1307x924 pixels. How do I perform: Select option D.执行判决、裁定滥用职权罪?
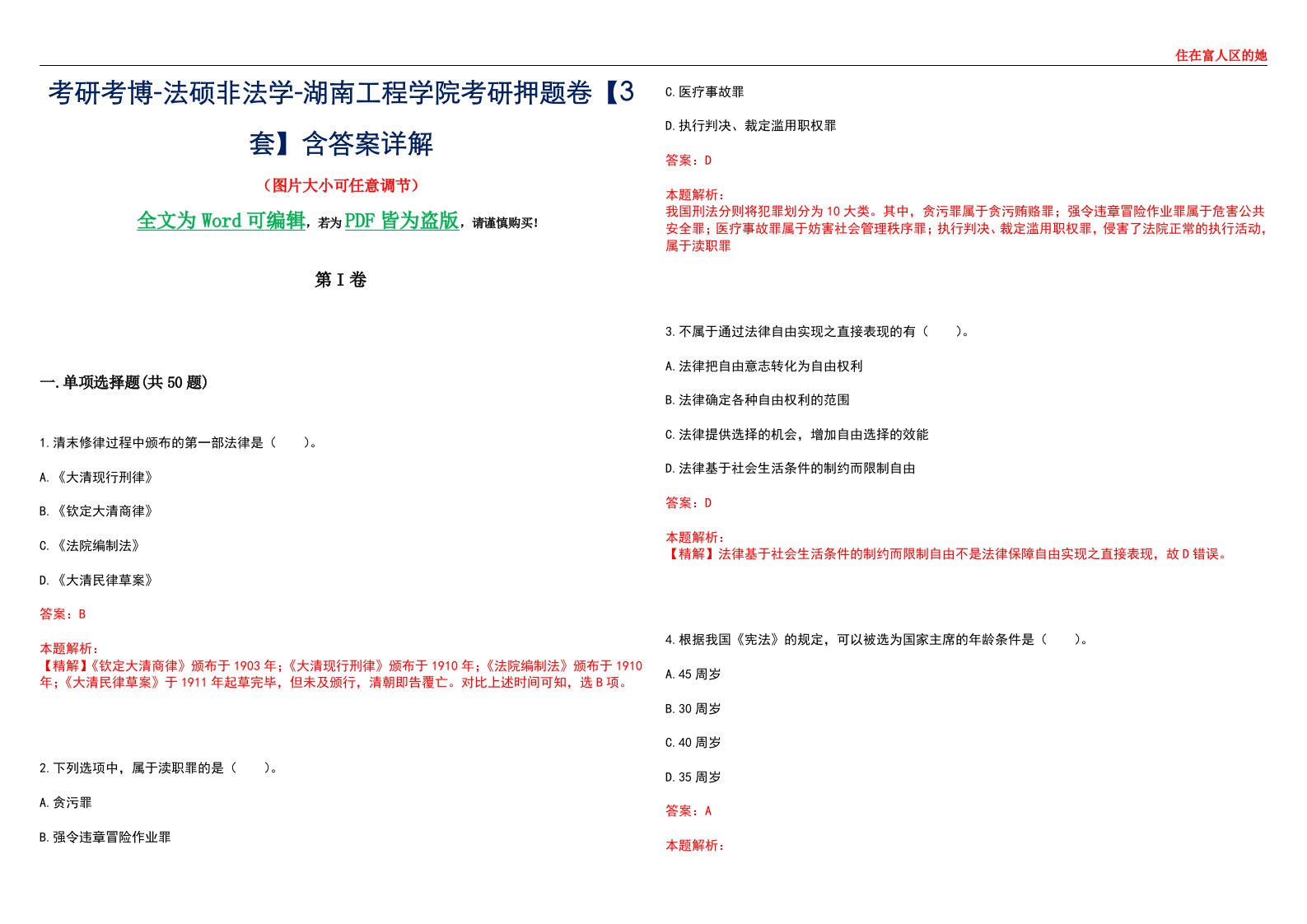(751, 125)
